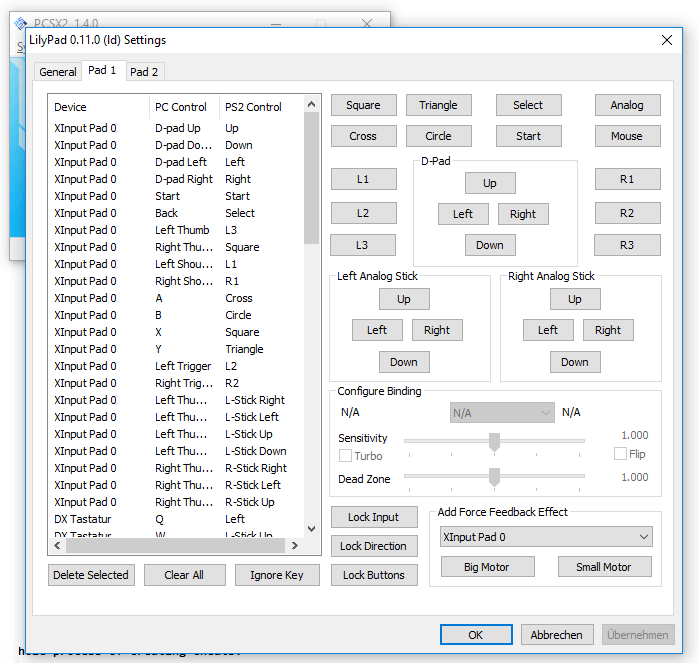
Task: Bind the Cross button
Action: pos(363,136)
